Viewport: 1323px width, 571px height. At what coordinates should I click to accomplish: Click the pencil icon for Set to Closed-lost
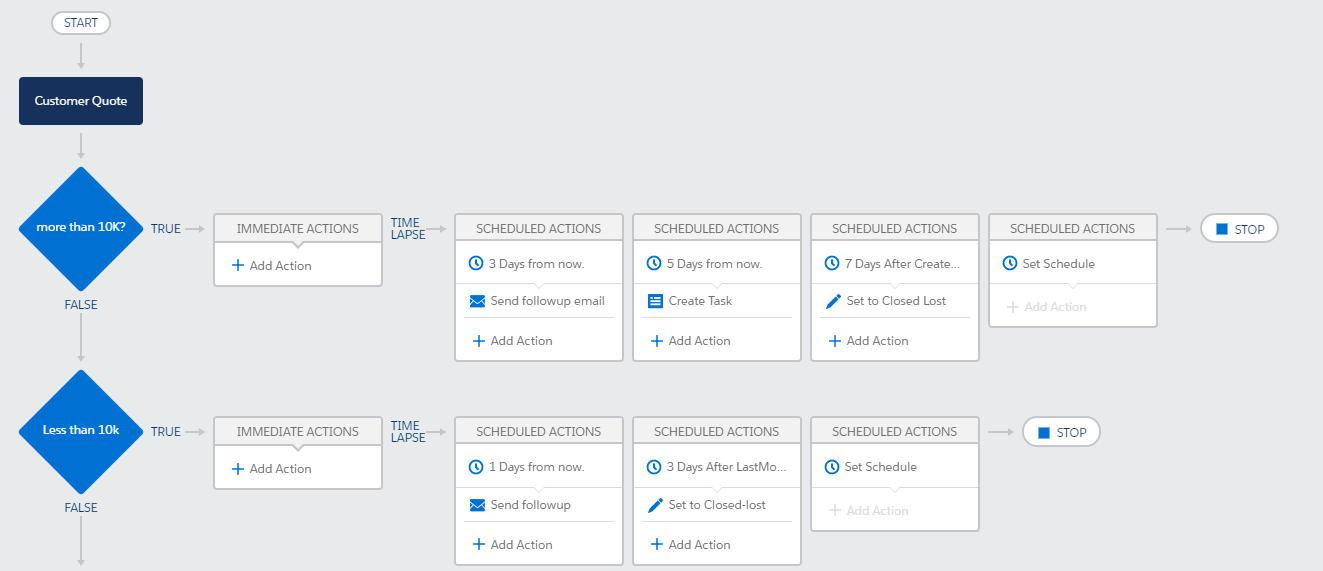coord(655,505)
